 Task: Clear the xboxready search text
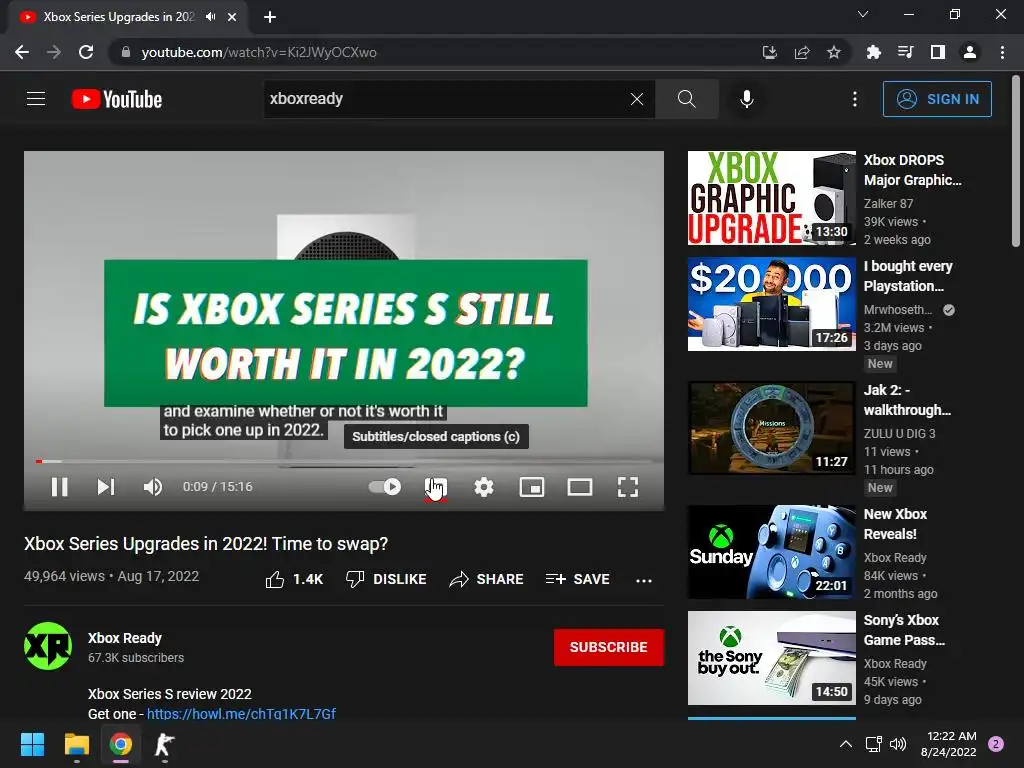click(637, 99)
